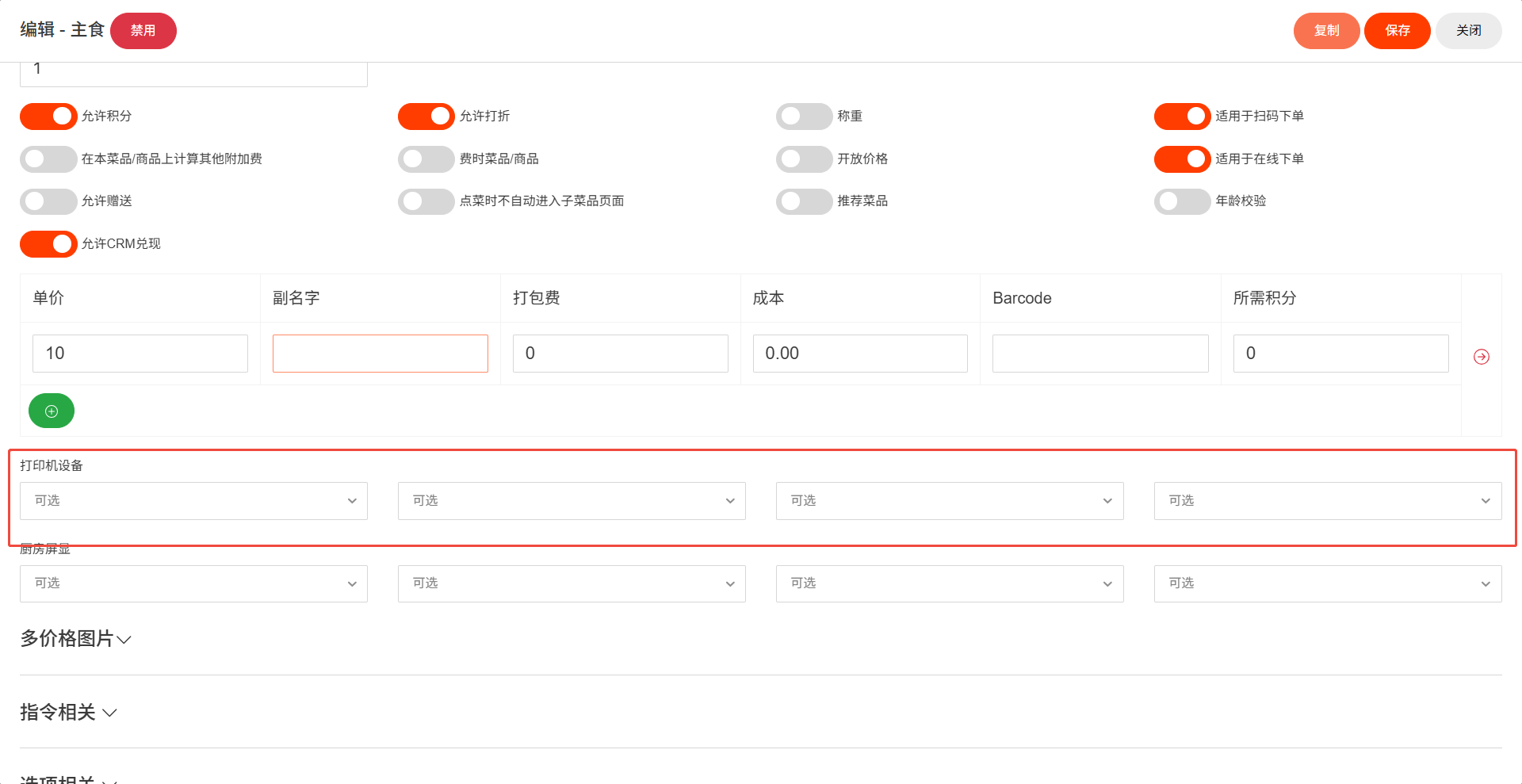1522x784 pixels.
Task: Click the 副名字 input field
Action: click(x=380, y=354)
